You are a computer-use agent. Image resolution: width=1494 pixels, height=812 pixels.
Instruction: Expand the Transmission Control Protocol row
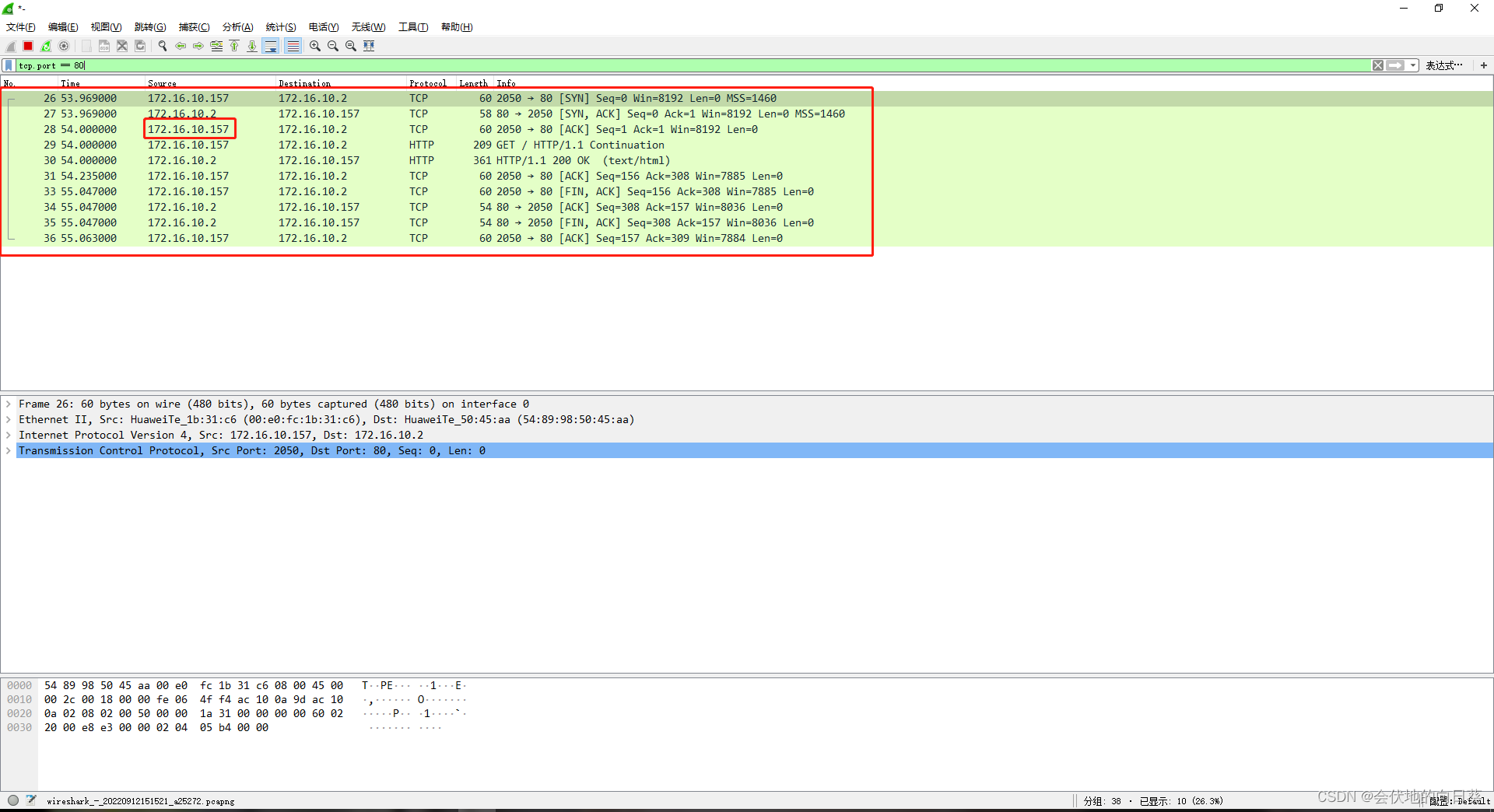point(9,451)
